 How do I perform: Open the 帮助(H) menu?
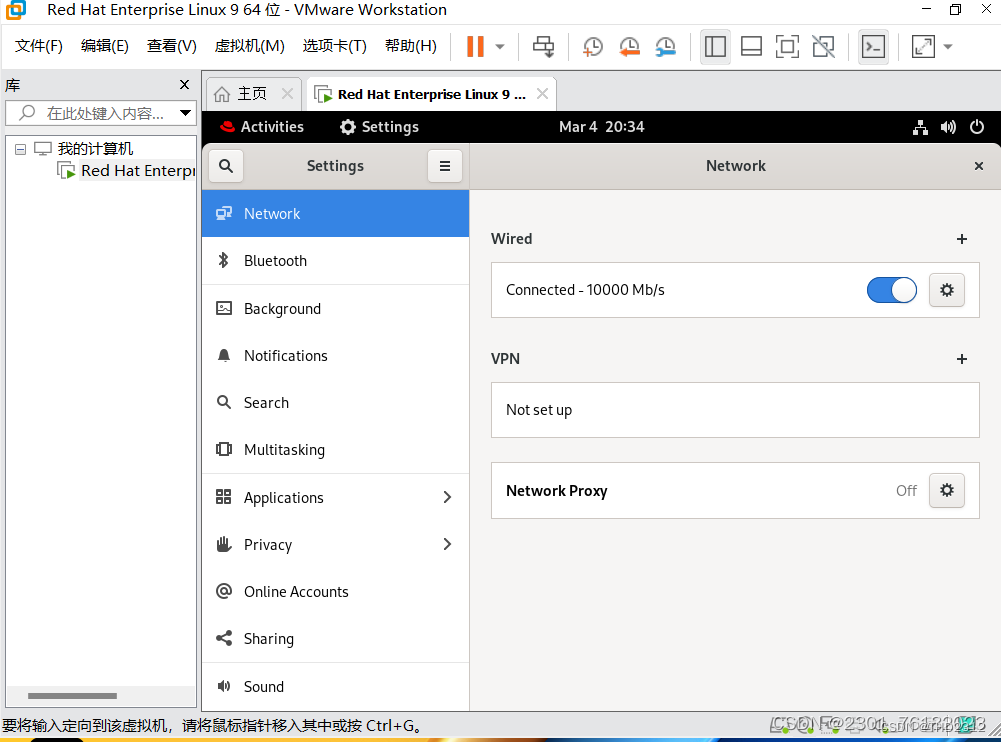(411, 46)
